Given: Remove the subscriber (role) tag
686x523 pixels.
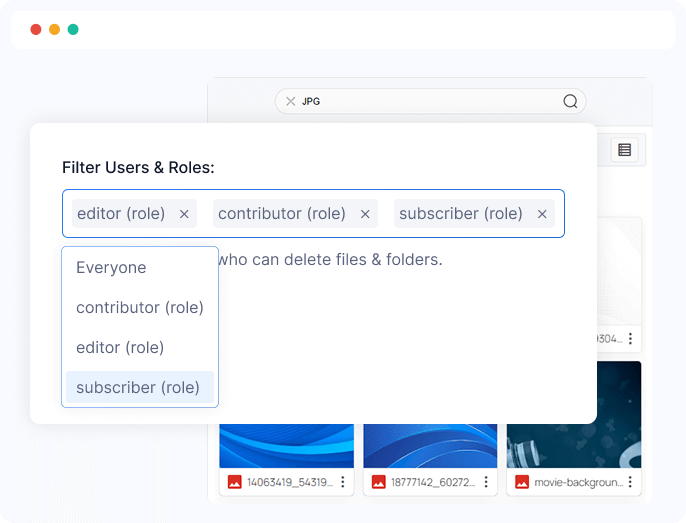Looking at the screenshot, I should (x=542, y=214).
